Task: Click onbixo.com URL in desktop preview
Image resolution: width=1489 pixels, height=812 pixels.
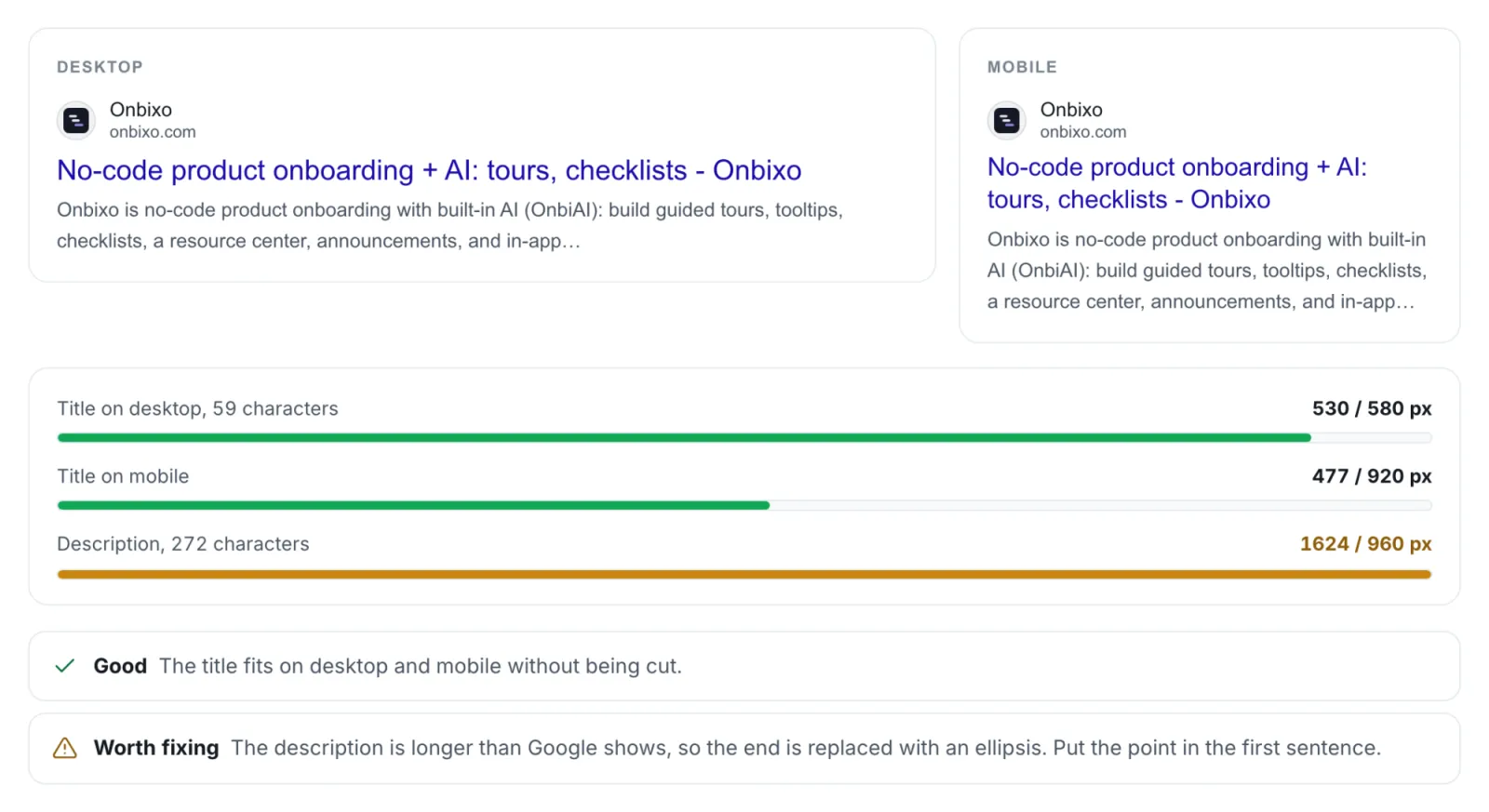Action: (x=153, y=132)
